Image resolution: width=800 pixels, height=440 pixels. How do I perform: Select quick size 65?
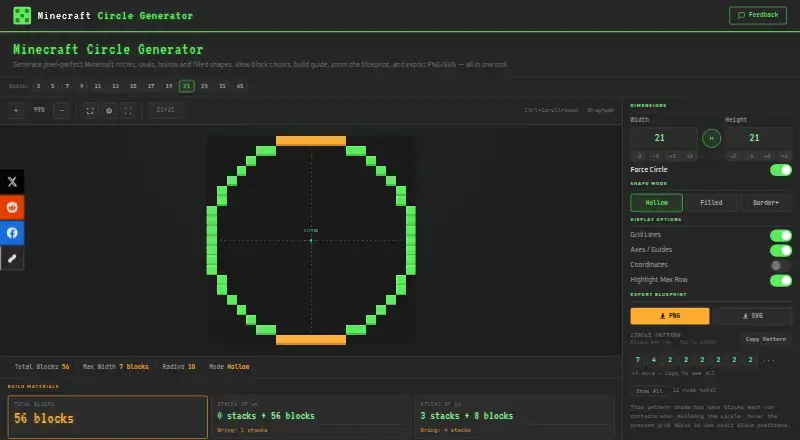tap(240, 86)
